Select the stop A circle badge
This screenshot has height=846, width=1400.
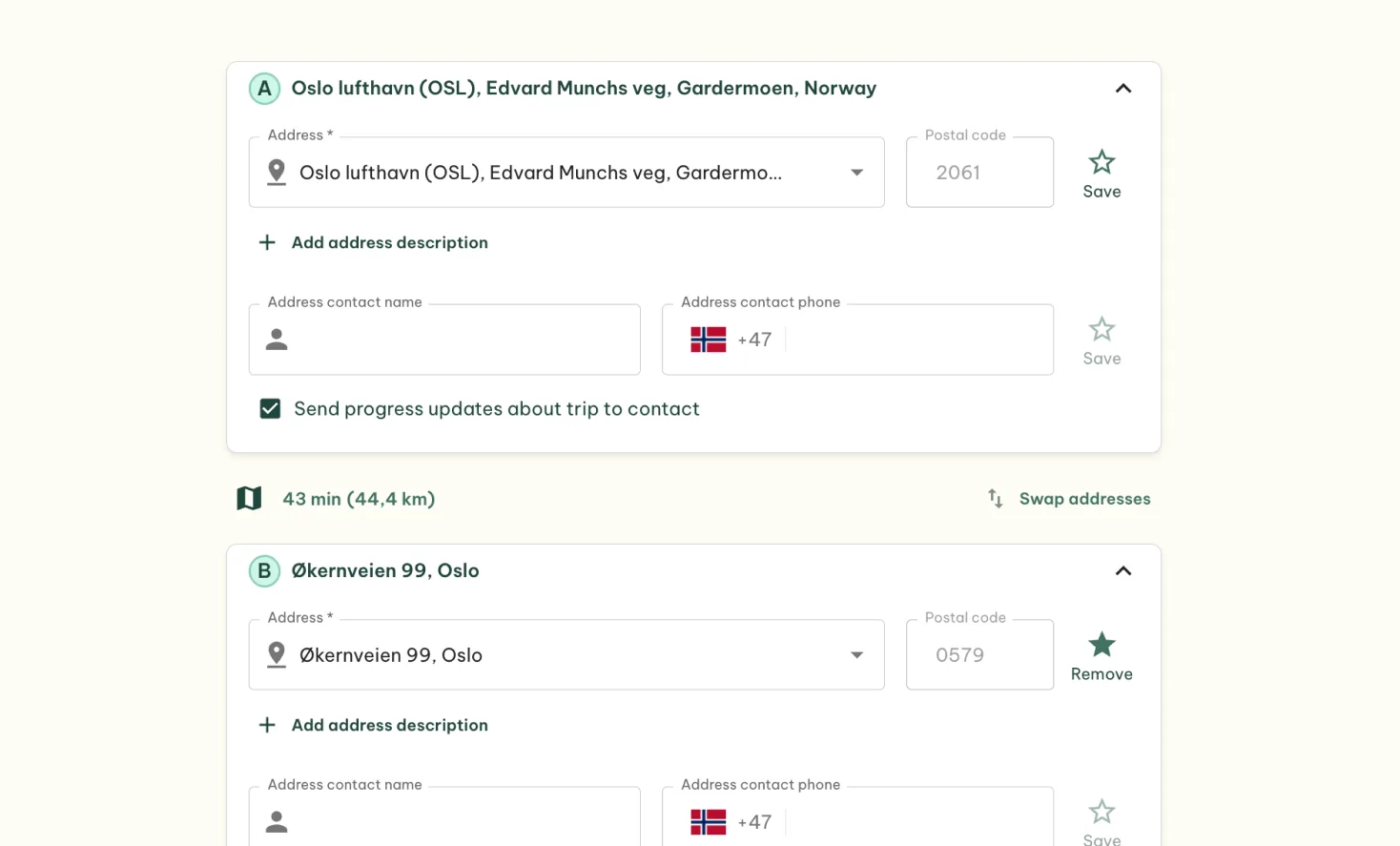264,88
